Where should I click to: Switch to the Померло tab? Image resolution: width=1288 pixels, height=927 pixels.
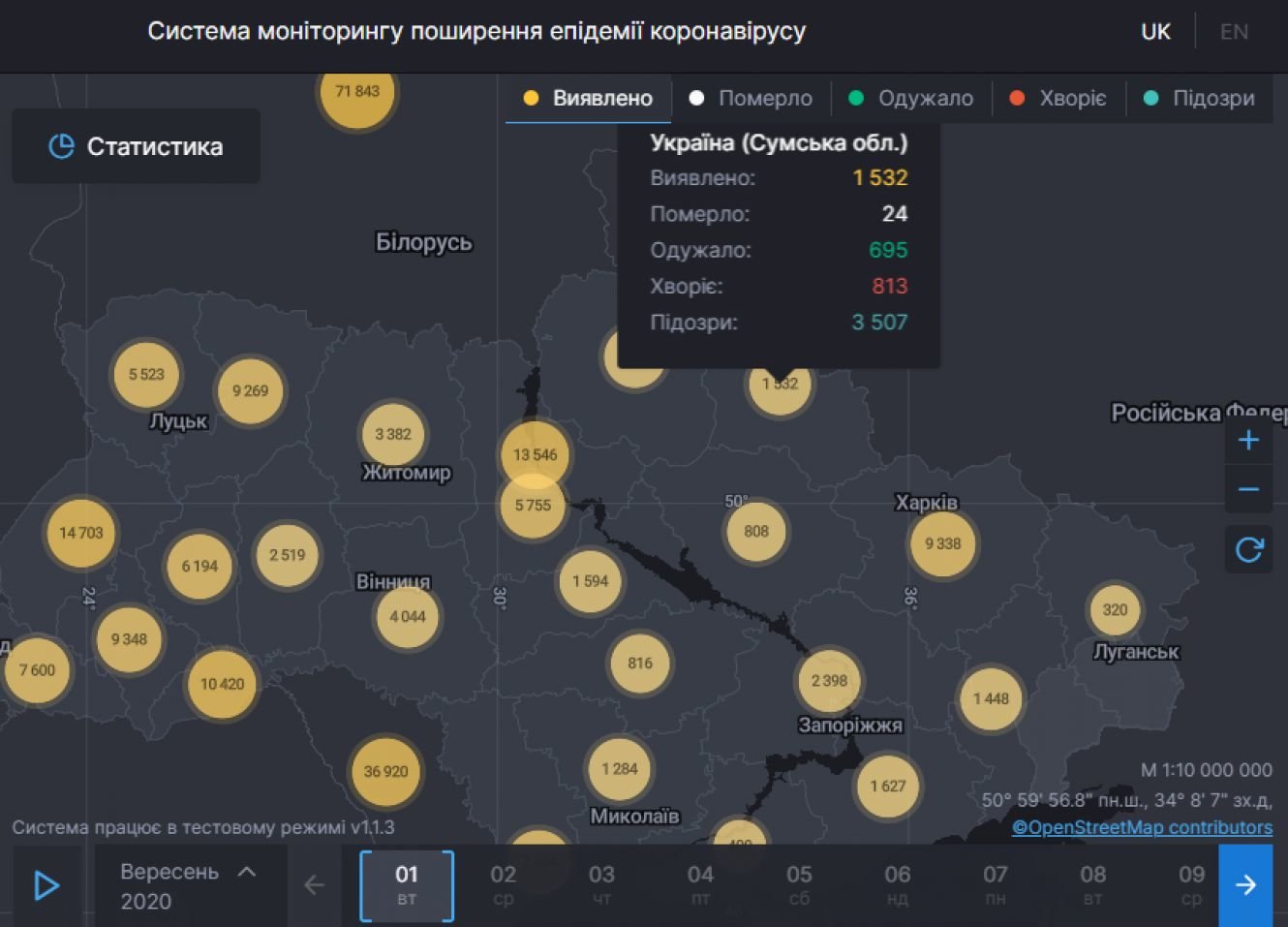point(751,98)
